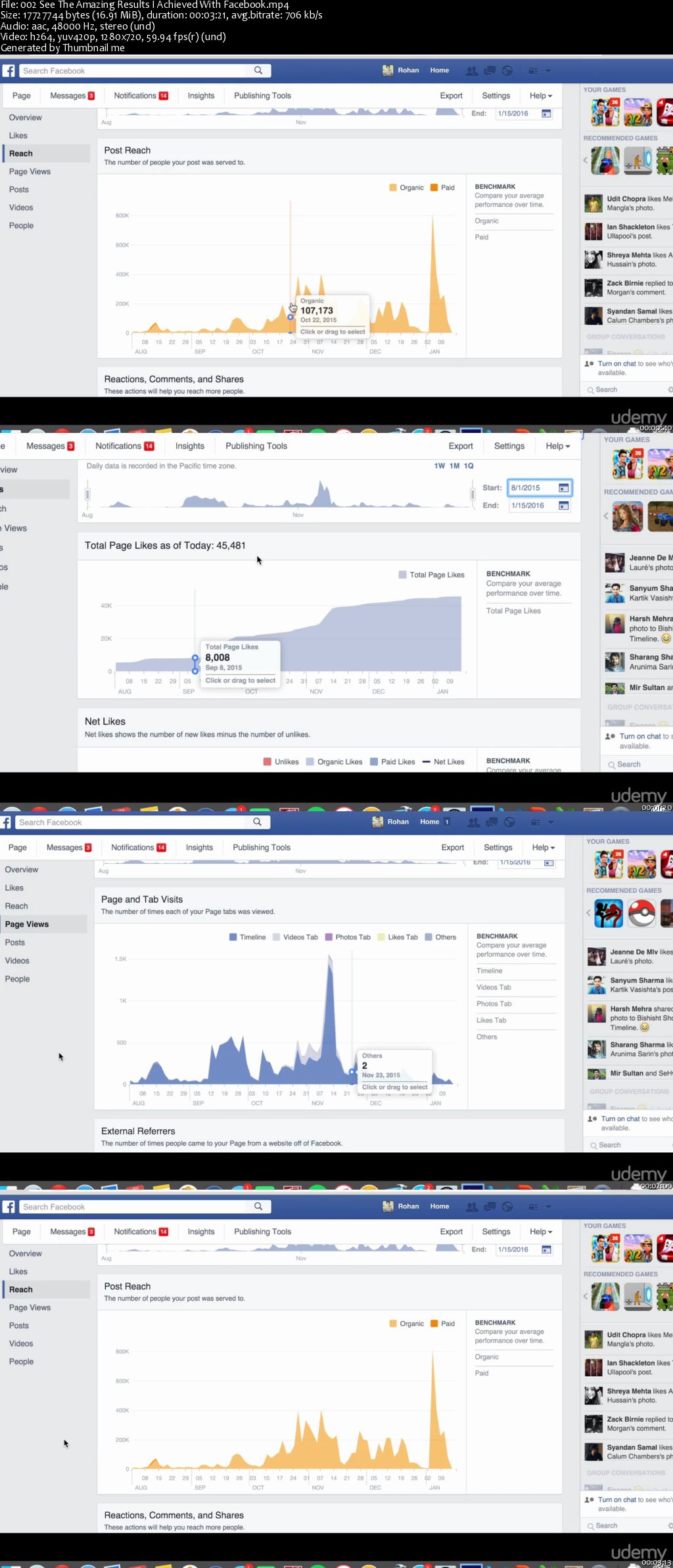
Task: Open notifications globe icon in 107,173 tooltip frame
Action: tap(507, 70)
